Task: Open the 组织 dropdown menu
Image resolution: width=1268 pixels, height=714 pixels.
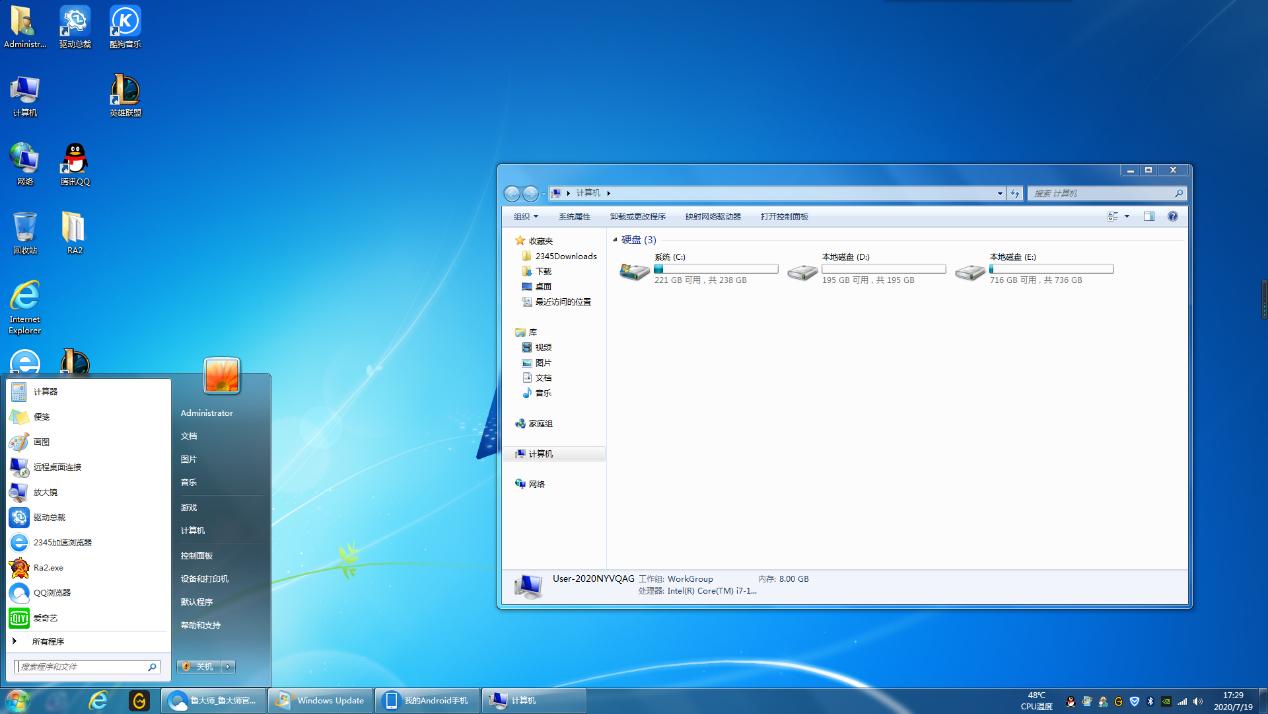Action: 524,216
